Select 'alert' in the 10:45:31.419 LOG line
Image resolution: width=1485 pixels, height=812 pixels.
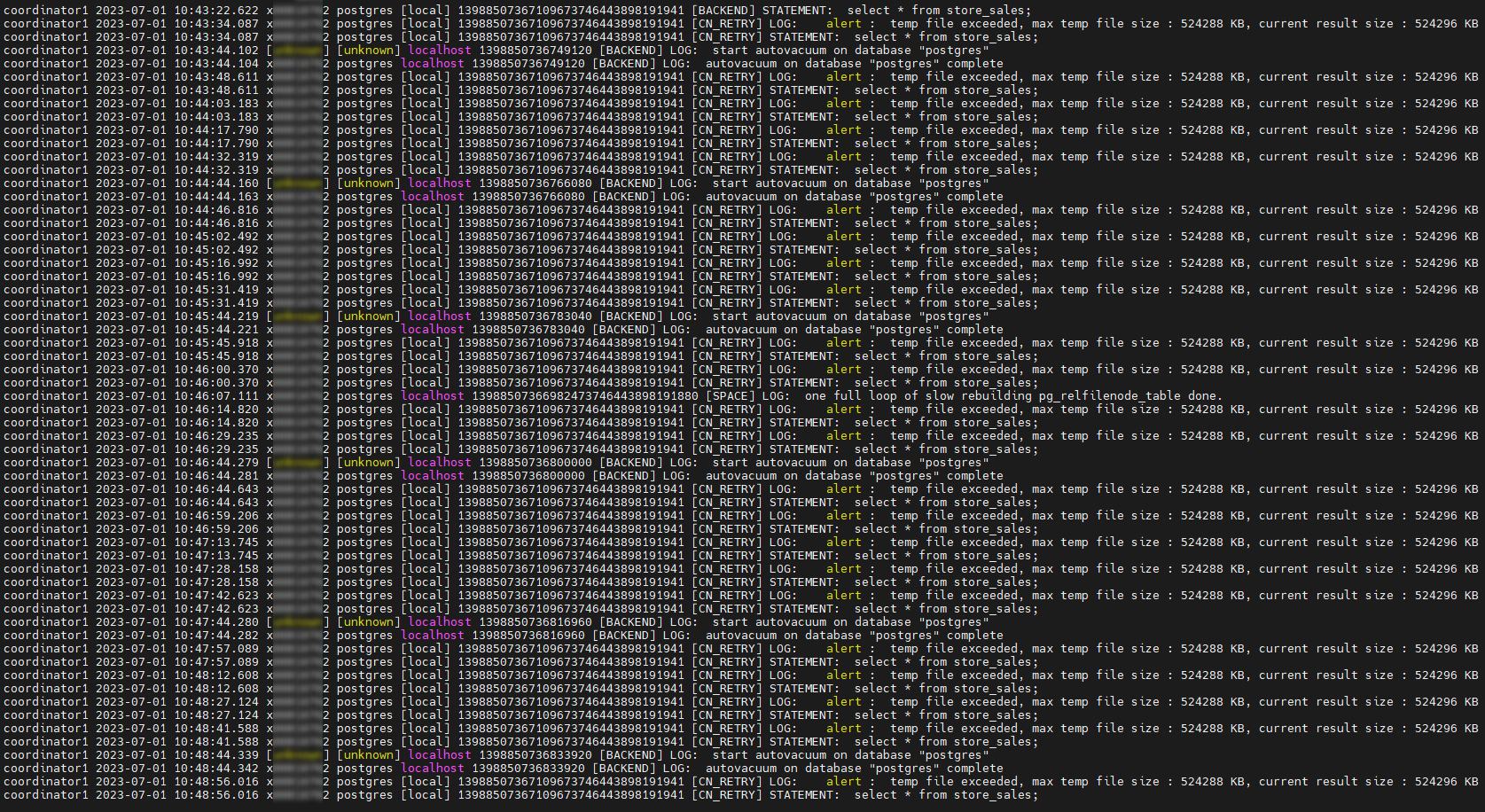pos(844,290)
